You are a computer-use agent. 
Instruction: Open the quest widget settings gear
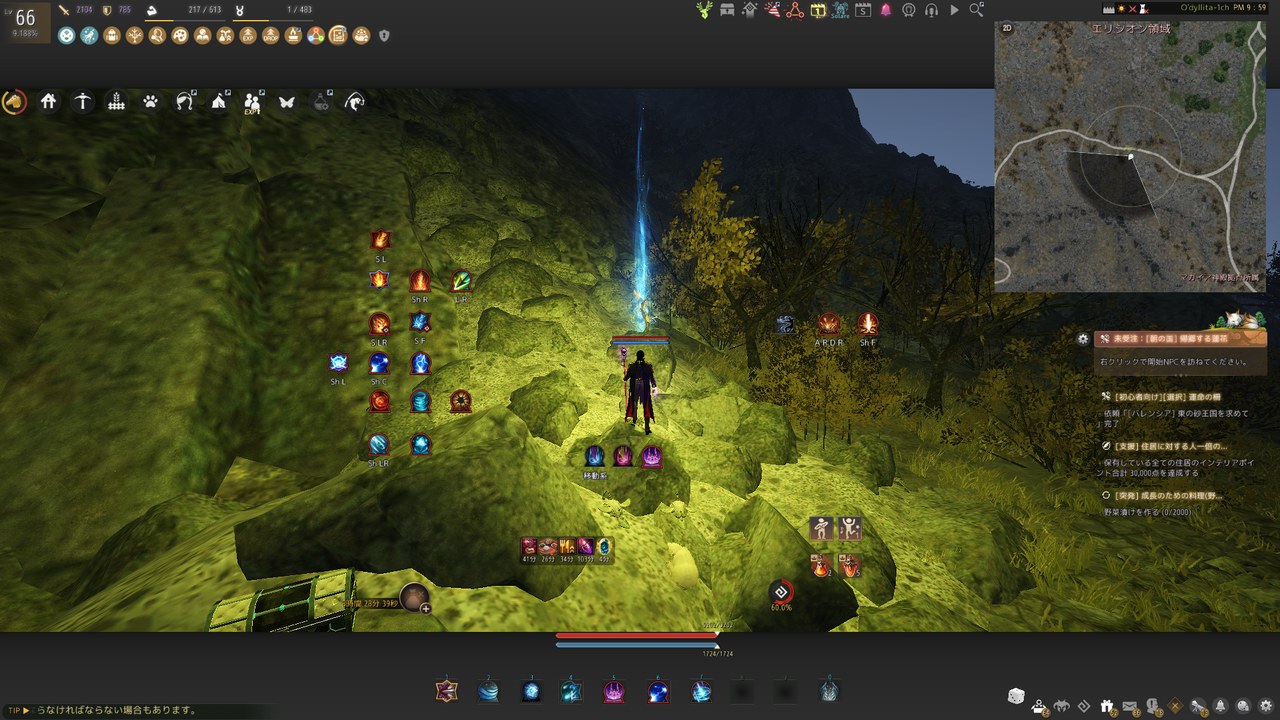(1083, 339)
